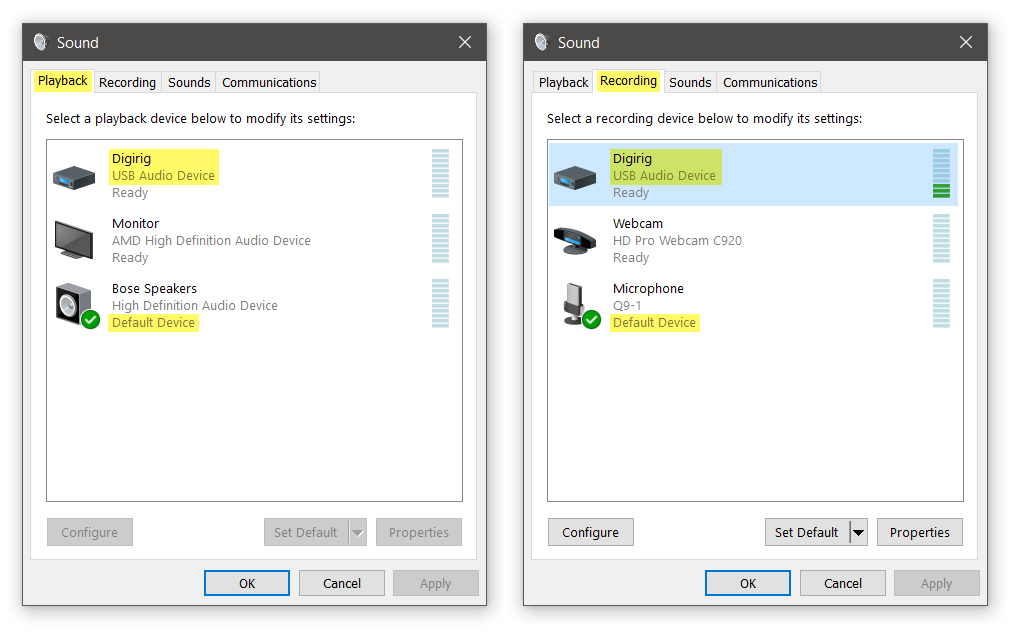Click "Default Device" label under Bose Speakers
The image size is (1013, 633).
click(x=153, y=322)
